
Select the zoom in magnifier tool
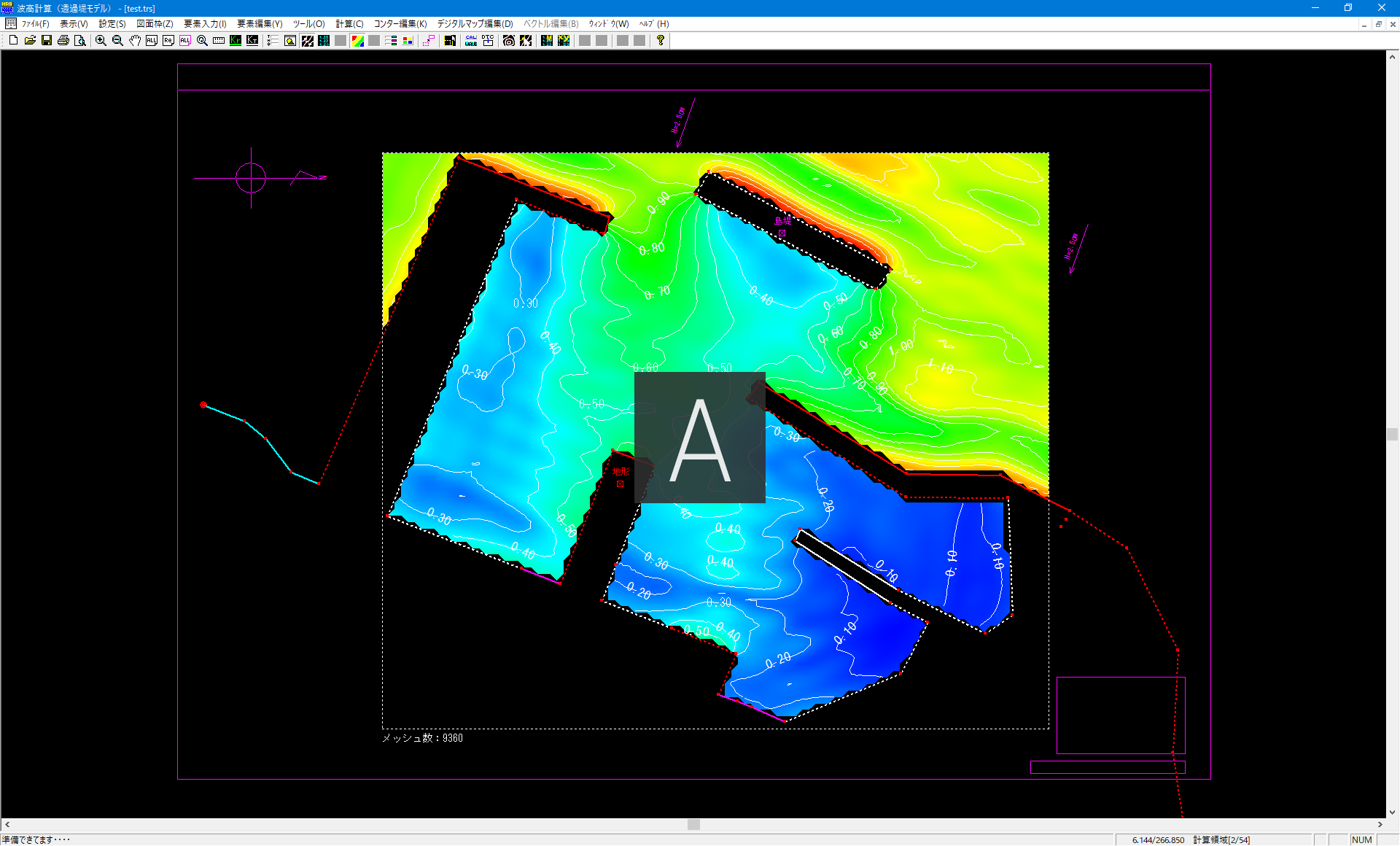[101, 41]
